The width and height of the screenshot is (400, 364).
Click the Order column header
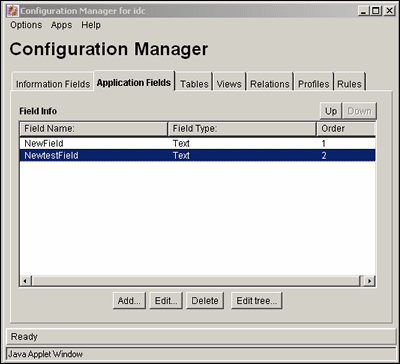[346, 129]
